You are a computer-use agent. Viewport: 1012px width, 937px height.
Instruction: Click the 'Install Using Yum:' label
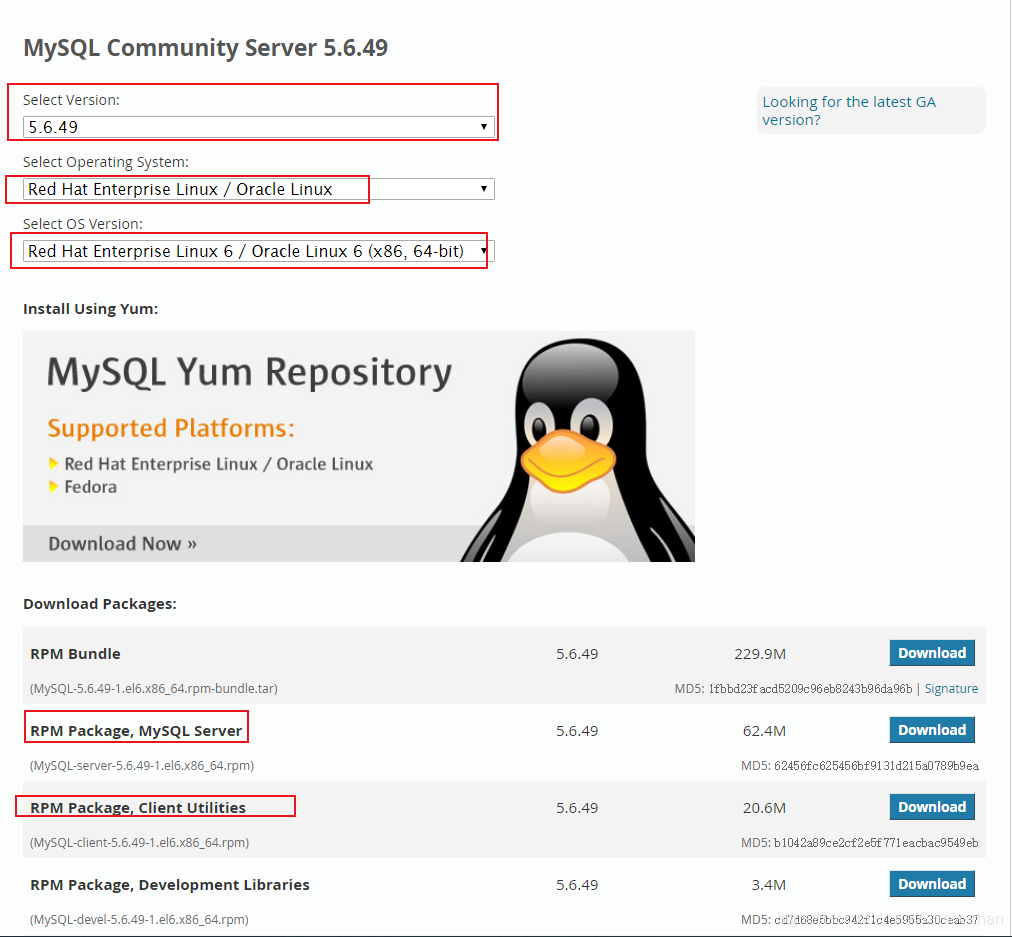click(x=90, y=308)
